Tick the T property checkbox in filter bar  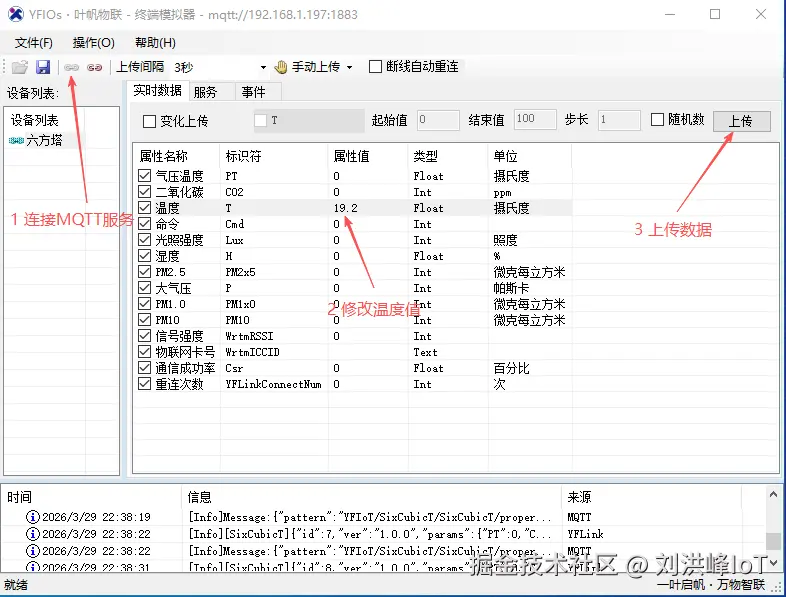pyautogui.click(x=260, y=120)
